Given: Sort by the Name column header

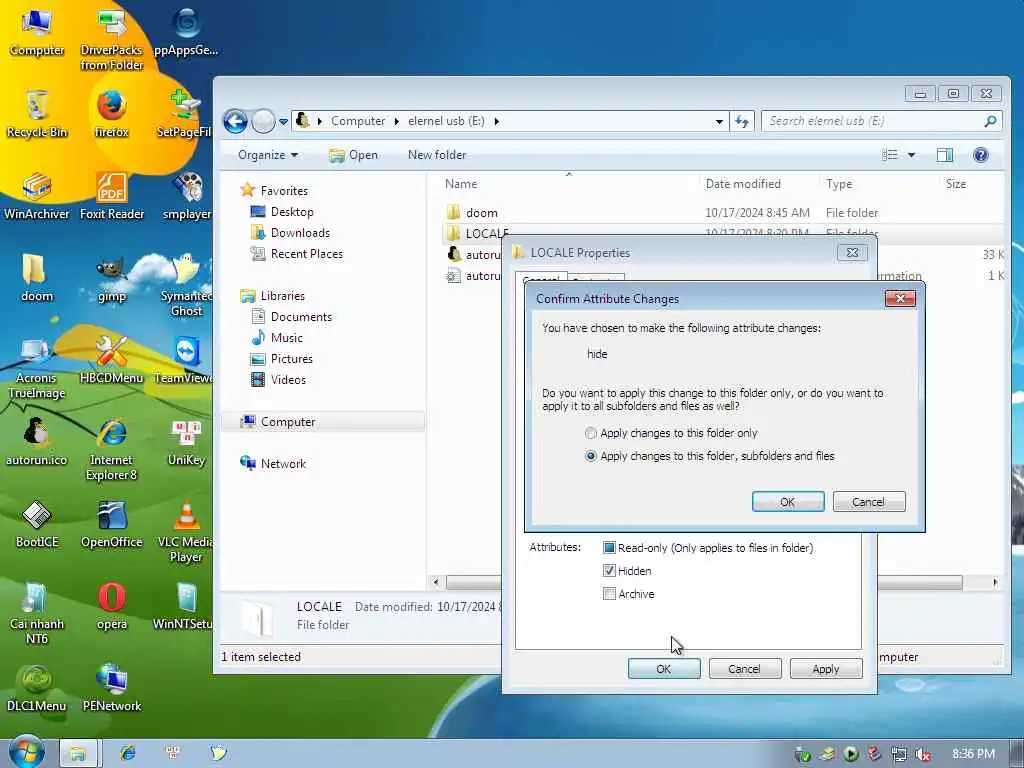Looking at the screenshot, I should [461, 184].
